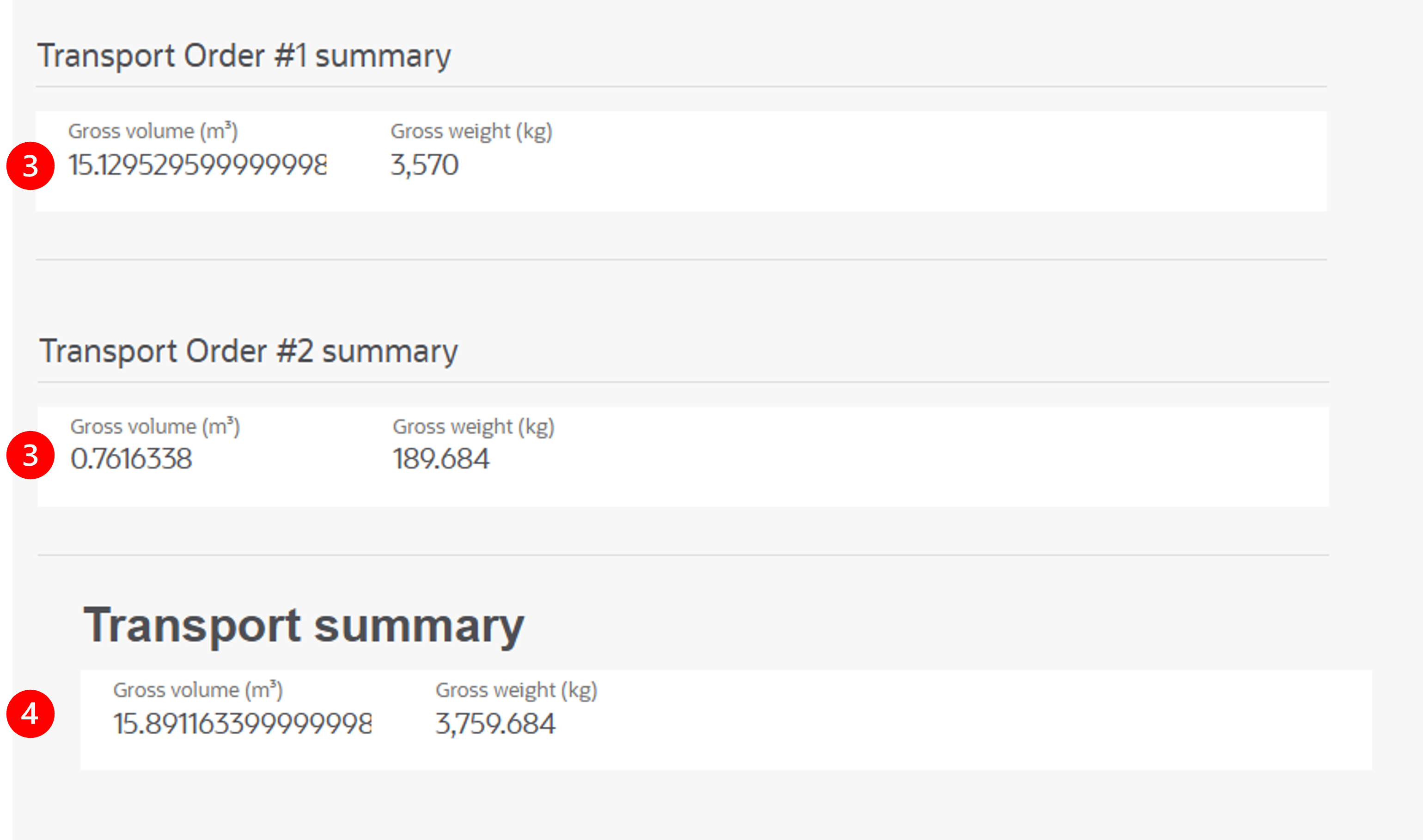Viewport: 1423px width, 840px height.
Task: Click the bold Transport summary heading
Action: 304,626
